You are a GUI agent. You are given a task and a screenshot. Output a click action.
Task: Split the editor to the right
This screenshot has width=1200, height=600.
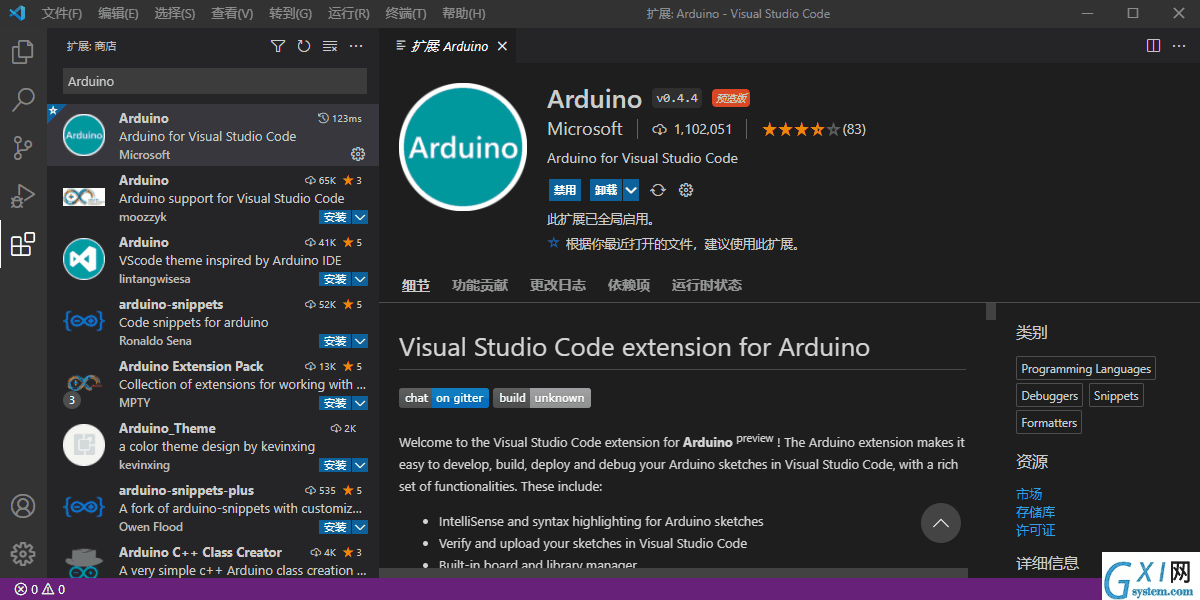click(1153, 46)
